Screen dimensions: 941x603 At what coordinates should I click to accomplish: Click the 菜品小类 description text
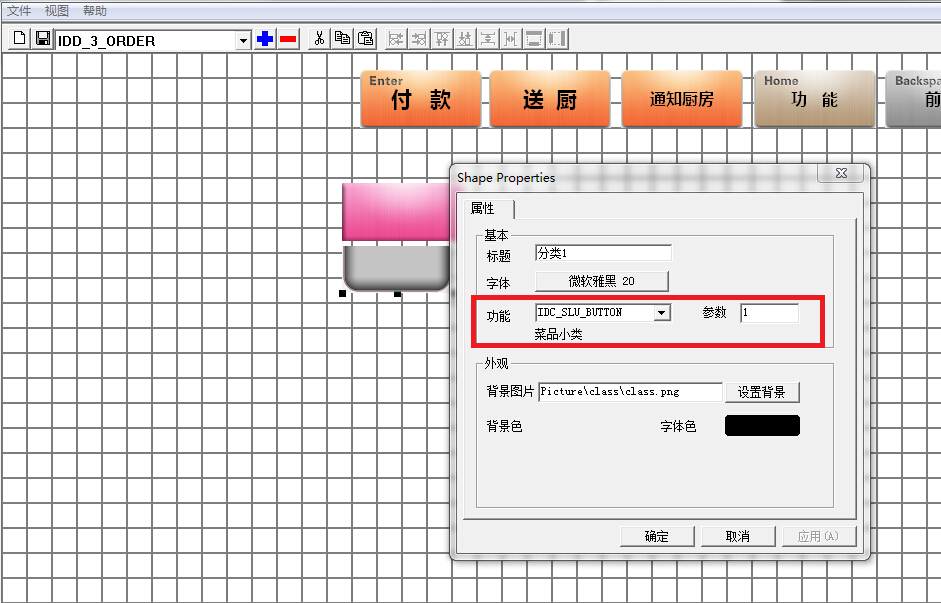(558, 335)
